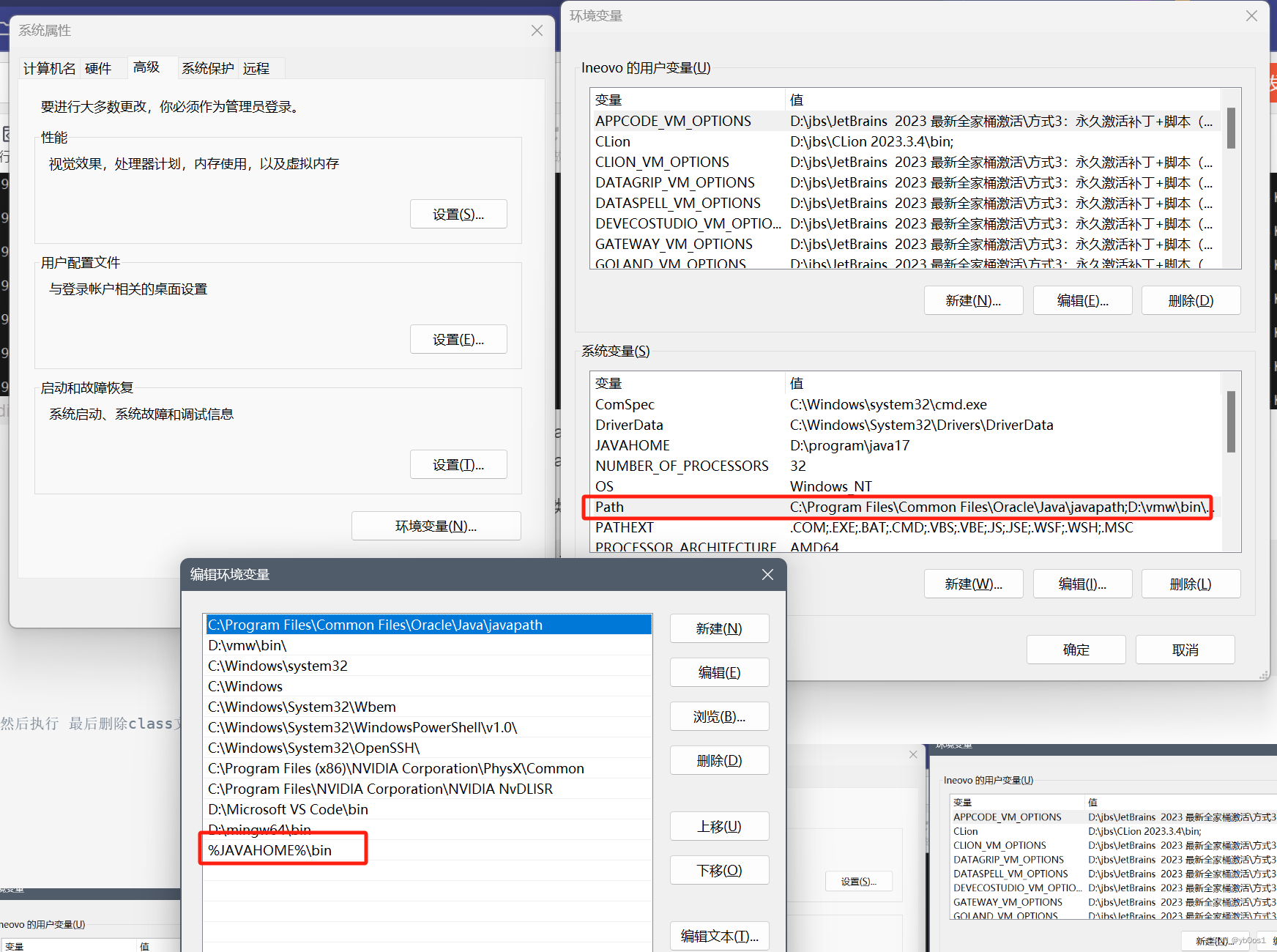Click 编辑(E) for user variables
Viewport: 1277px width, 952px height.
(1082, 300)
